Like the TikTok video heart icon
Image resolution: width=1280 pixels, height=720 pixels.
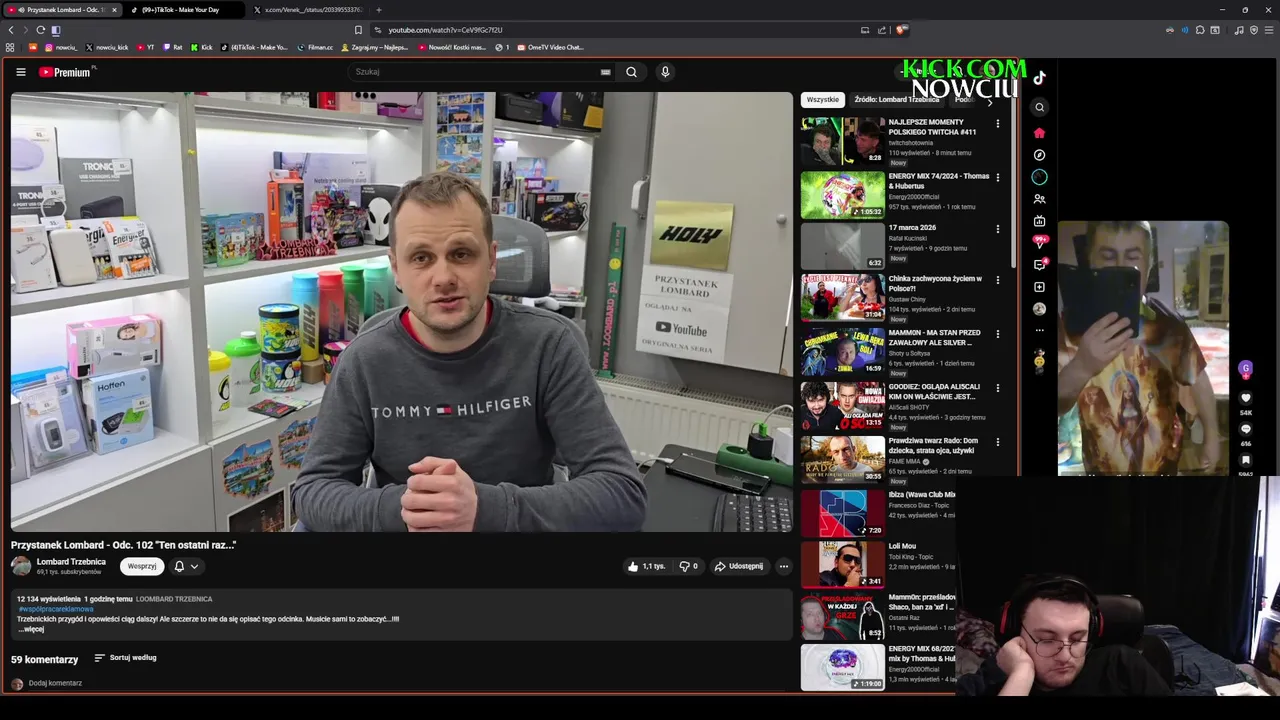1245,398
